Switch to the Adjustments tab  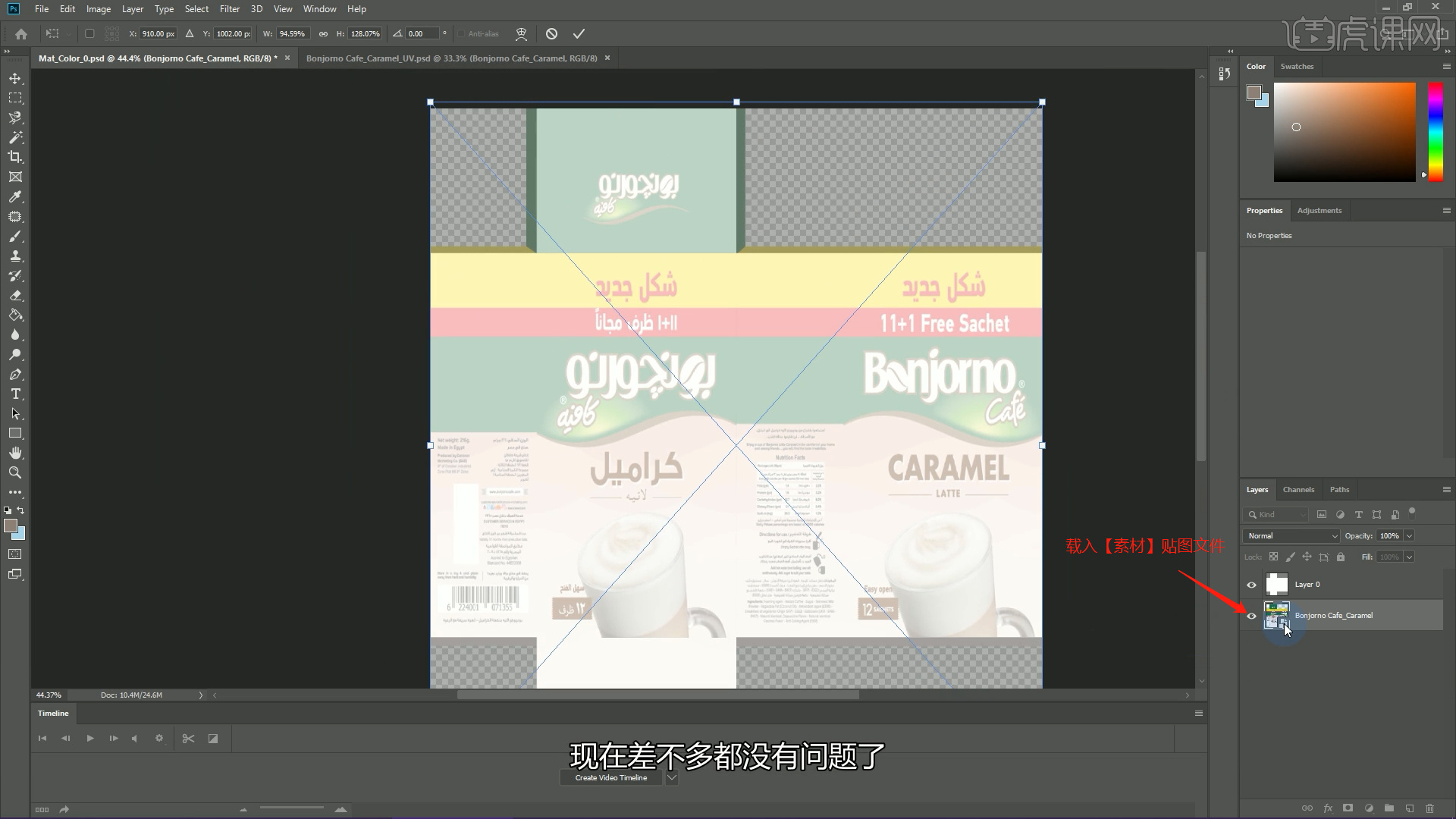click(x=1319, y=211)
